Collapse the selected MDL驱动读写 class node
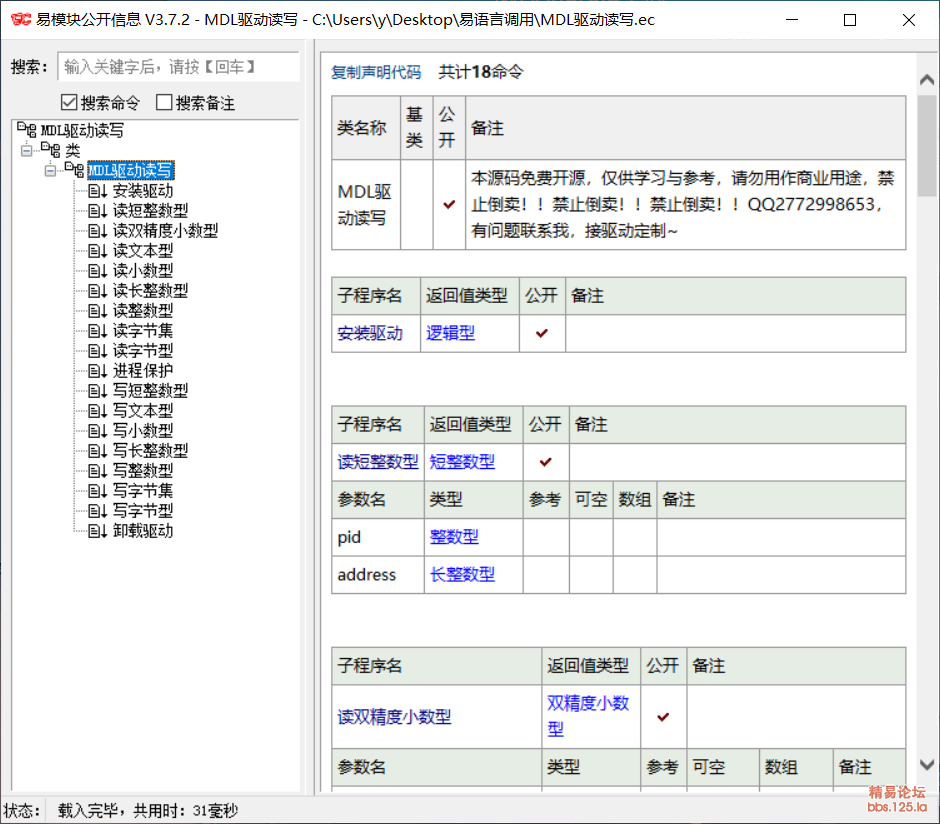This screenshot has width=940, height=824. tap(50, 171)
